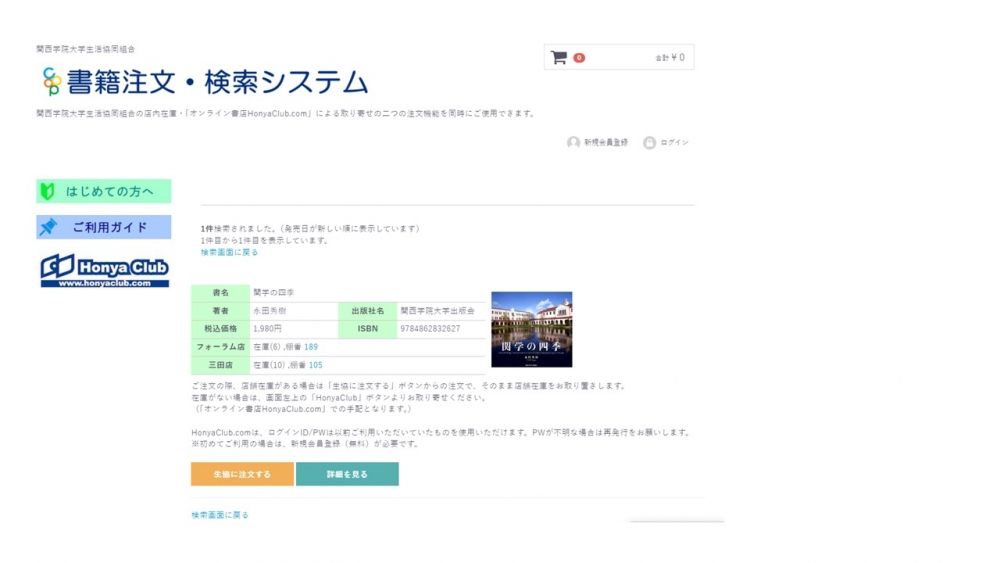This screenshot has width=1000, height=563.
Task: Click the red cart item count badge
Action: (579, 58)
